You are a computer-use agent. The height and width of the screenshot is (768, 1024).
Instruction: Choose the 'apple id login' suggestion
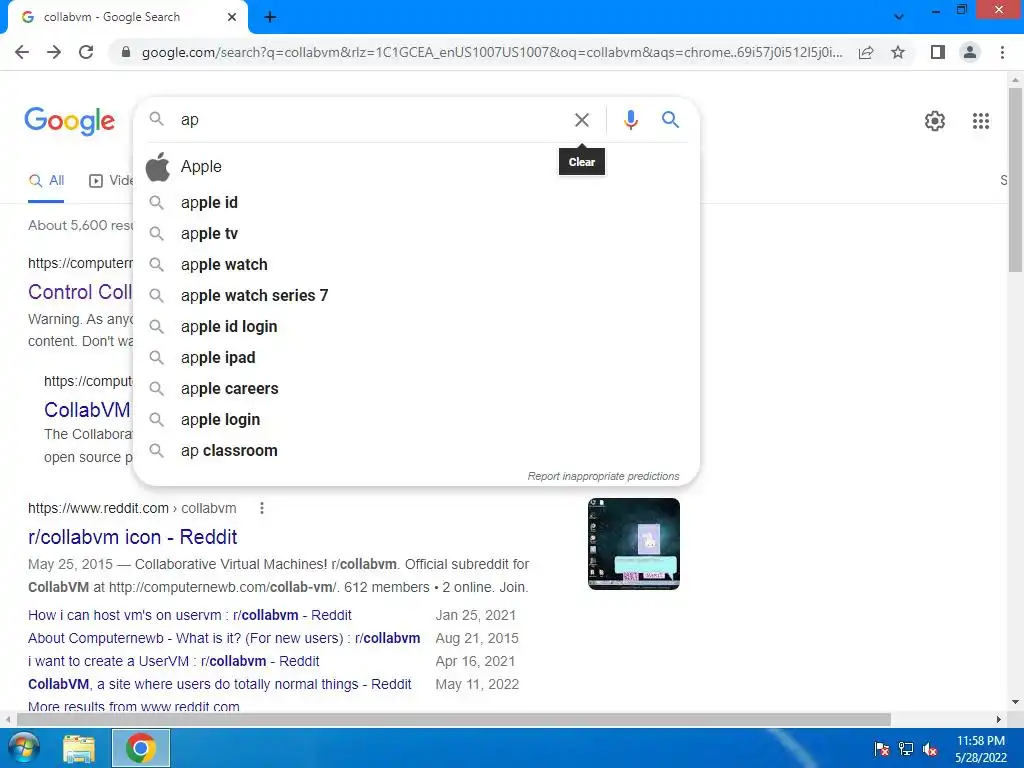pos(416,327)
